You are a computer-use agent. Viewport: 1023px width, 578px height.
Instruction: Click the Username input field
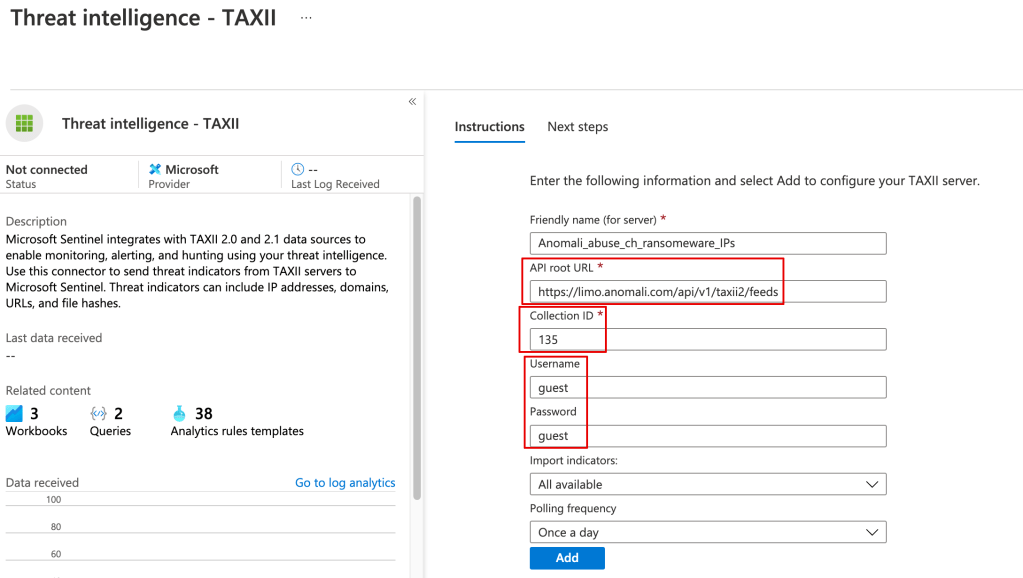pos(707,388)
